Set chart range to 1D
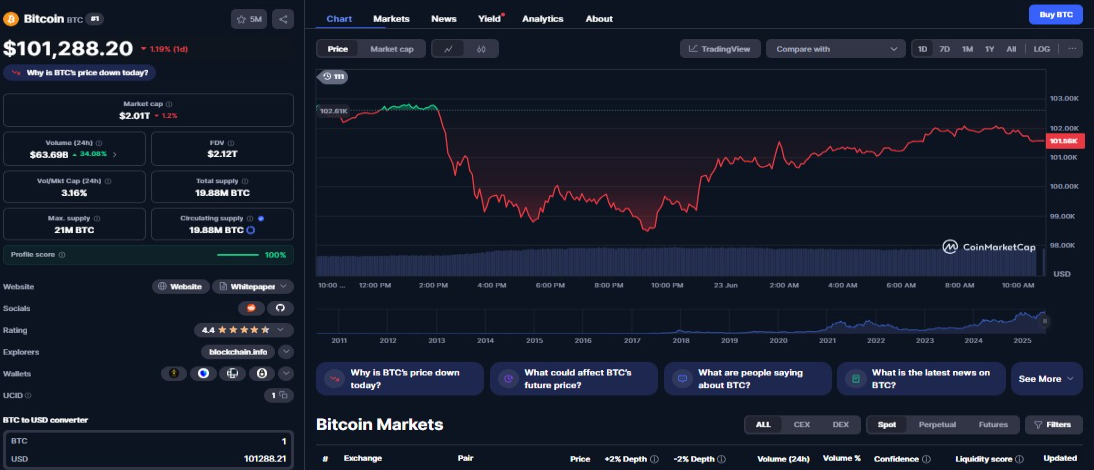Screen dimensions: 1094x470 point(922,49)
